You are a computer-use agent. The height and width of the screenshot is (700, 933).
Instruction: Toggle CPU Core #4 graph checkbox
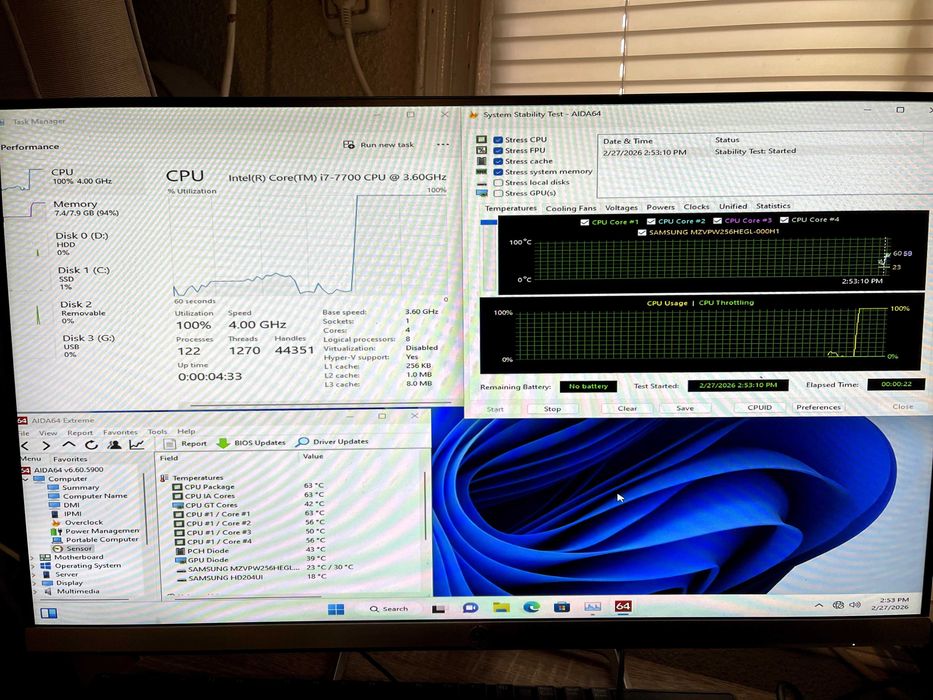(x=784, y=220)
